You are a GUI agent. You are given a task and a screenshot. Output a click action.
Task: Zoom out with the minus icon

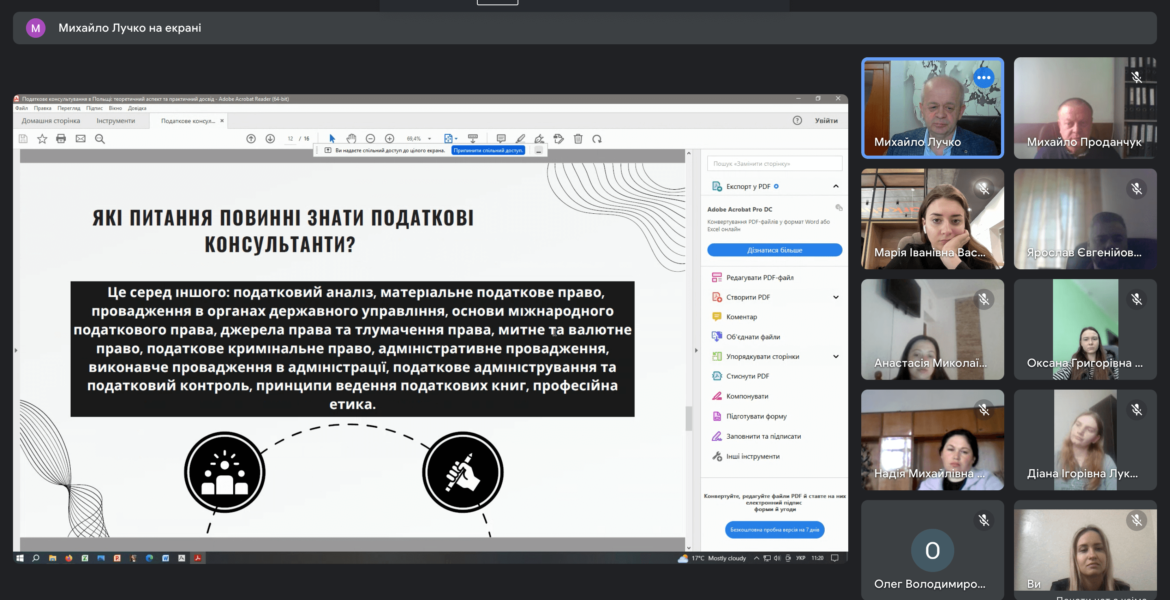(370, 139)
